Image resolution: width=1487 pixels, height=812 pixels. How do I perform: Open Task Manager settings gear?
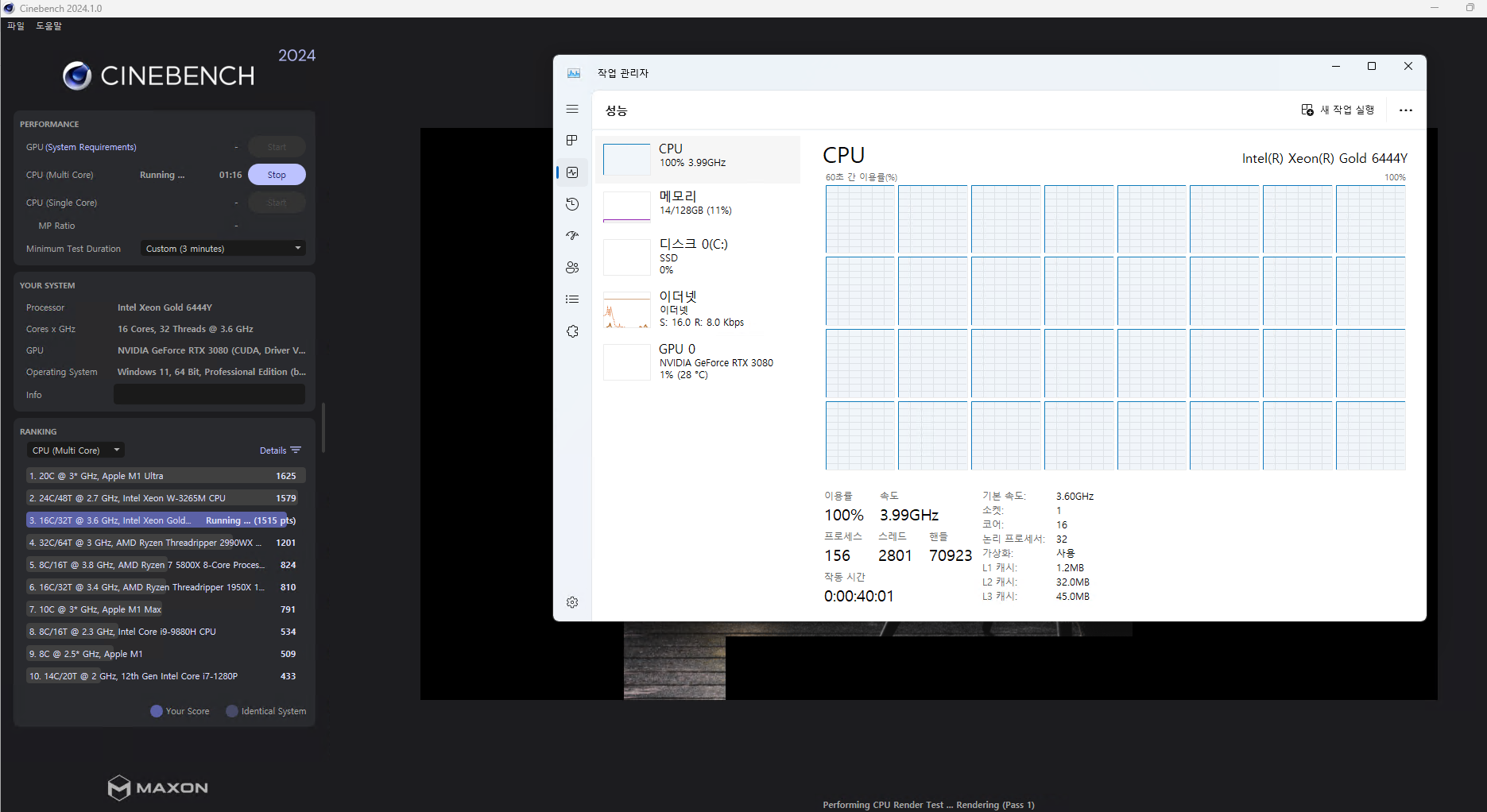(572, 602)
